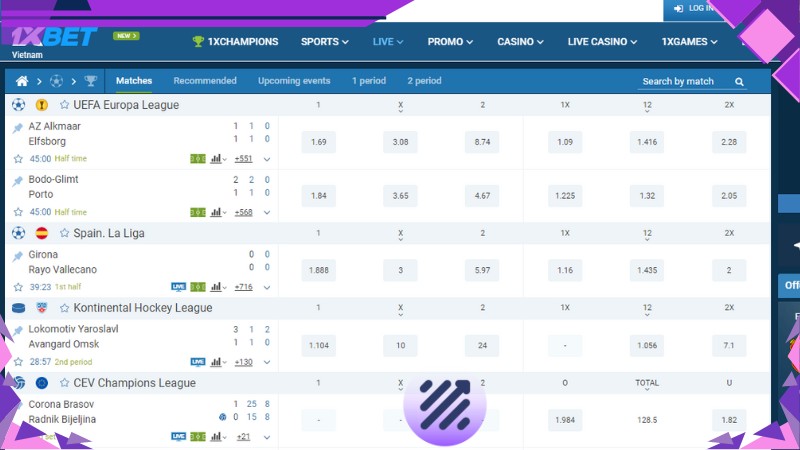The image size is (800, 450).
Task: Open pitch view for AZ Alkmaar match
Action: click(x=198, y=159)
